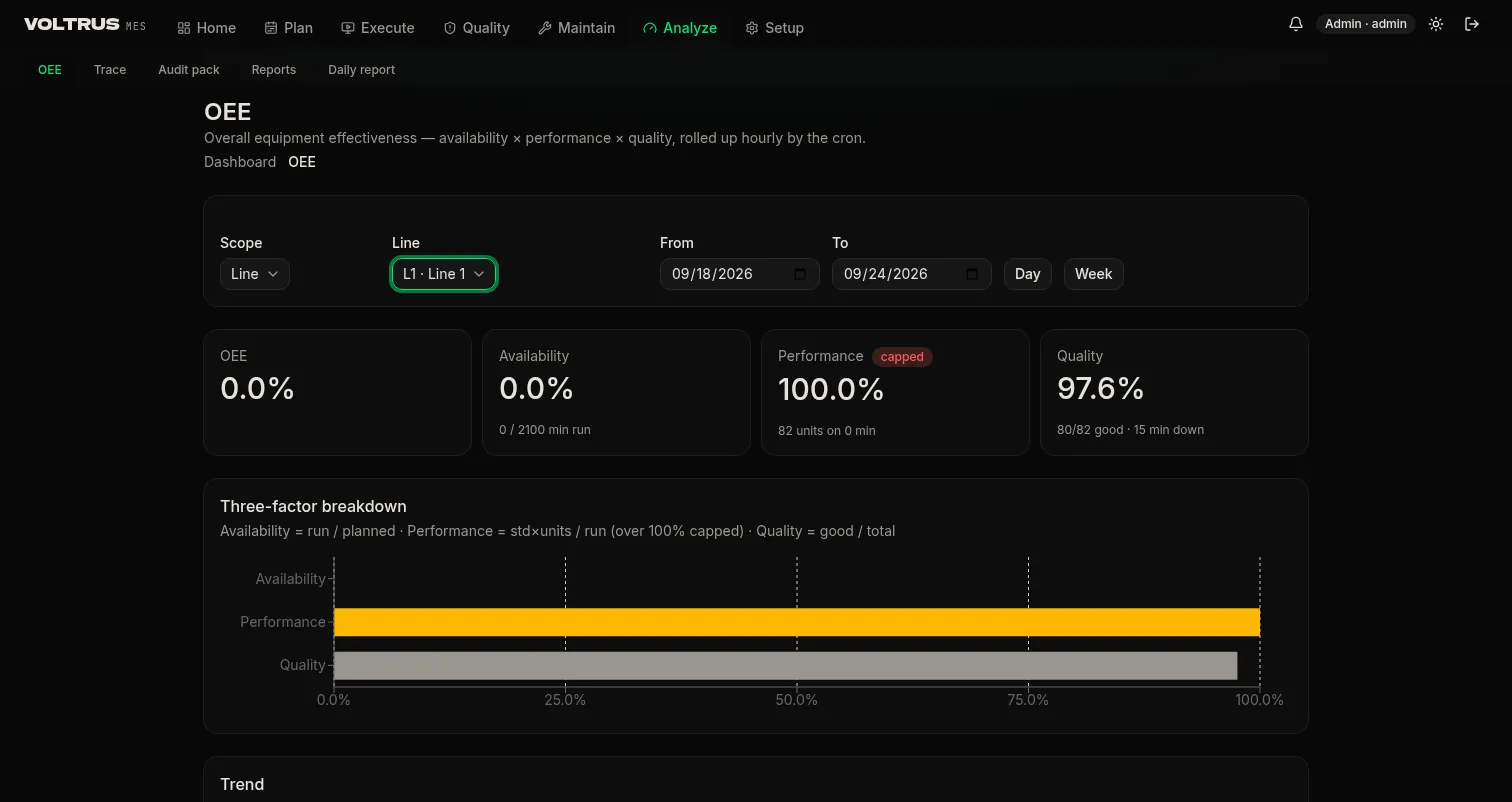Click the Maintain wrench icon
Screen dimensions: 1512x802
(545, 28)
